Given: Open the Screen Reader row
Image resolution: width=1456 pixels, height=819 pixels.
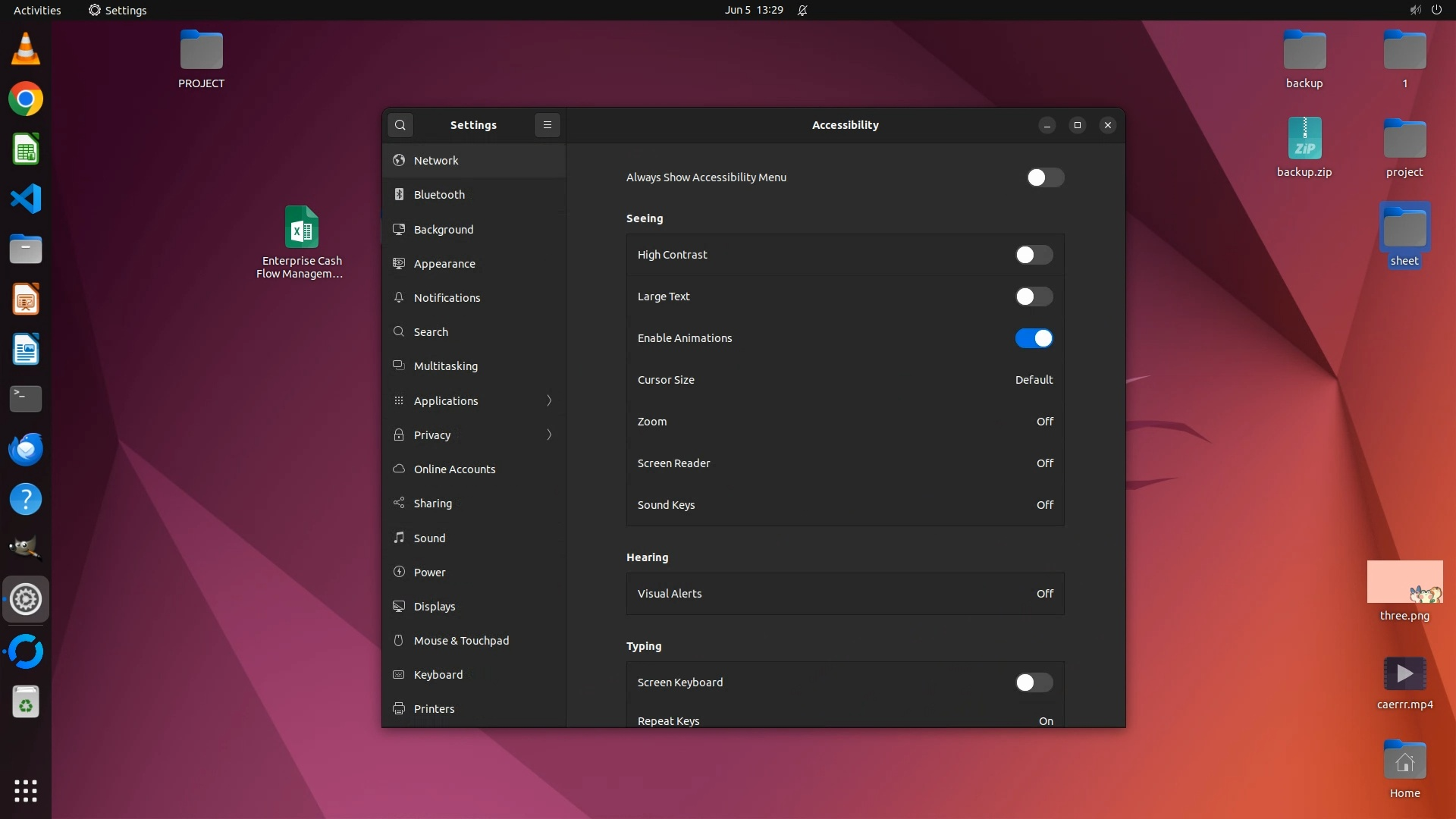Looking at the screenshot, I should (x=845, y=463).
